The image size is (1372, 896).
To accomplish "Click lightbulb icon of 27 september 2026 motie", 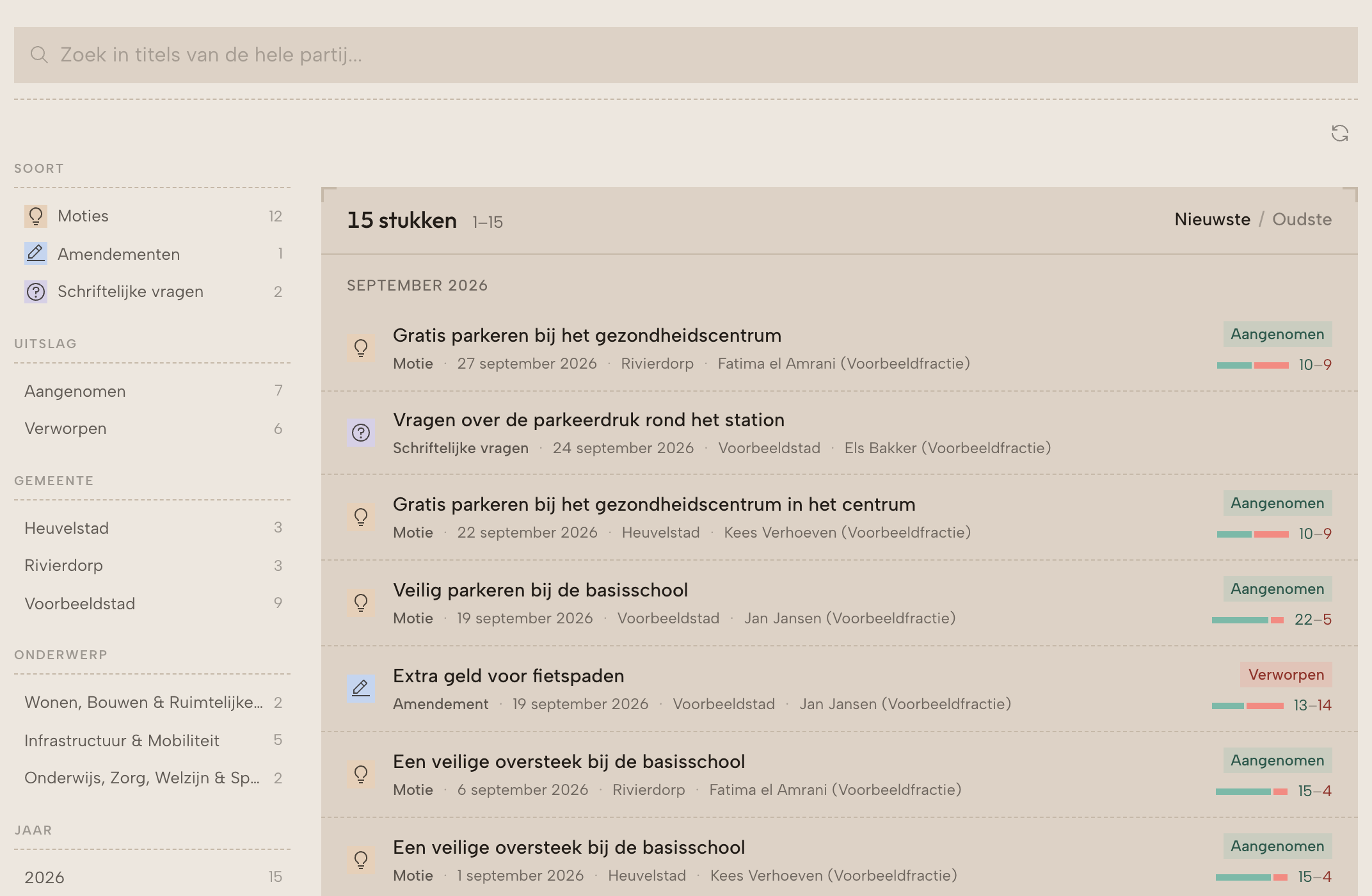I will pos(361,348).
